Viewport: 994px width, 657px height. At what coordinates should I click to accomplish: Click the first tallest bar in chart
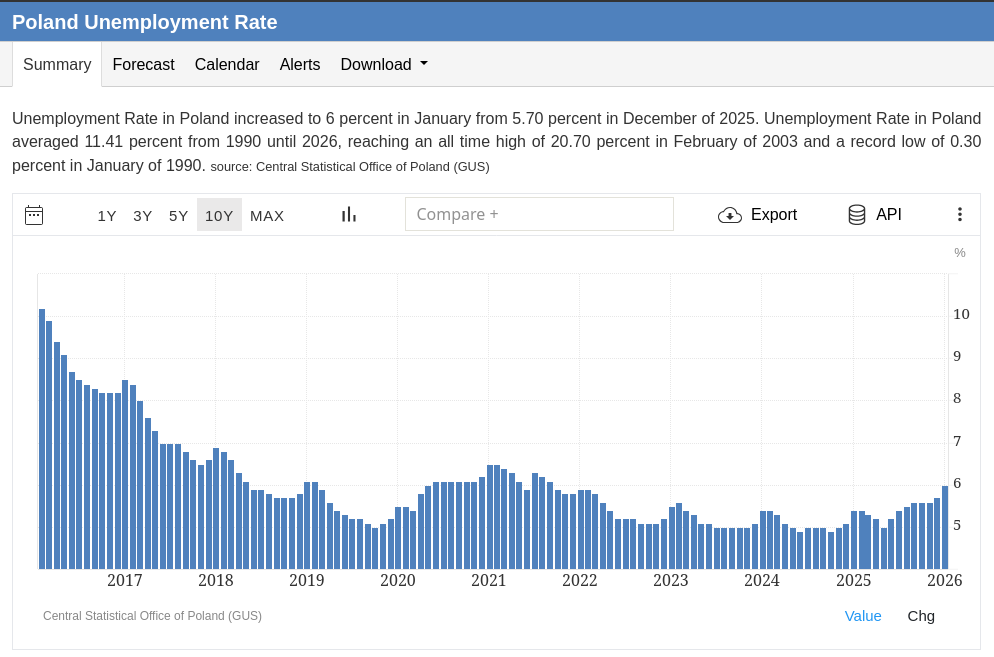tap(42, 439)
